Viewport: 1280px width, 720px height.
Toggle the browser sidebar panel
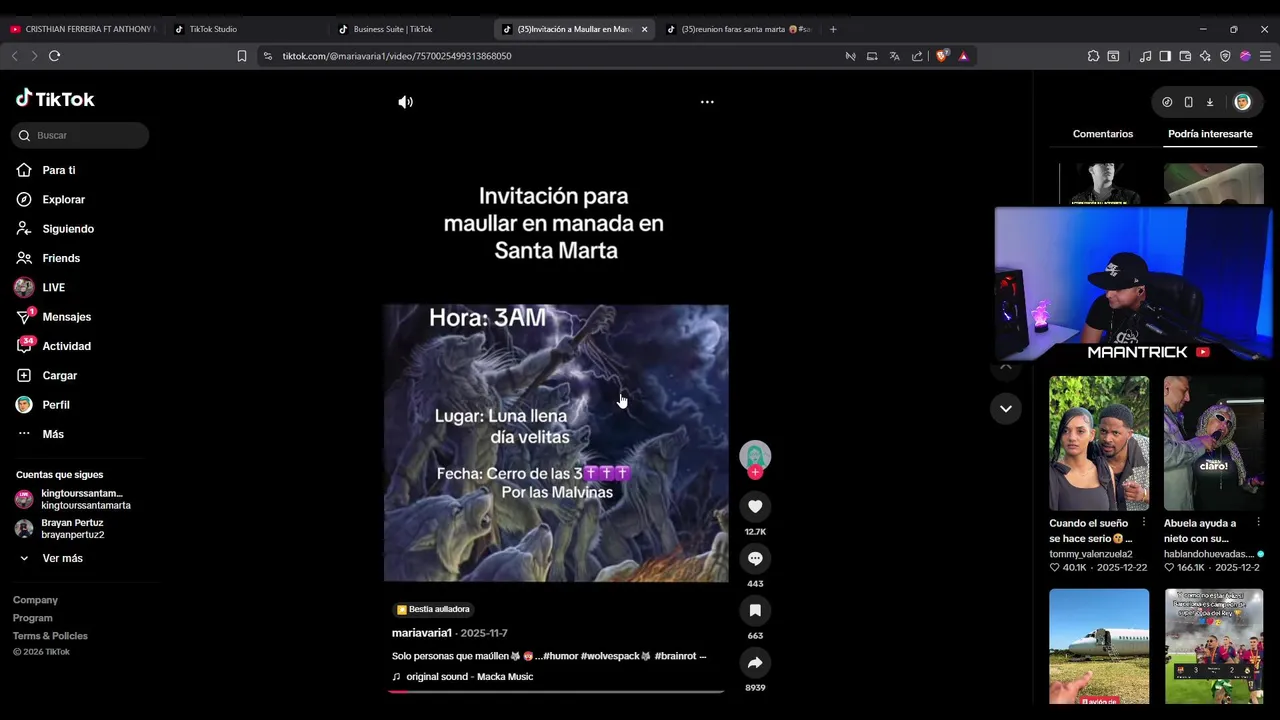tap(1165, 56)
